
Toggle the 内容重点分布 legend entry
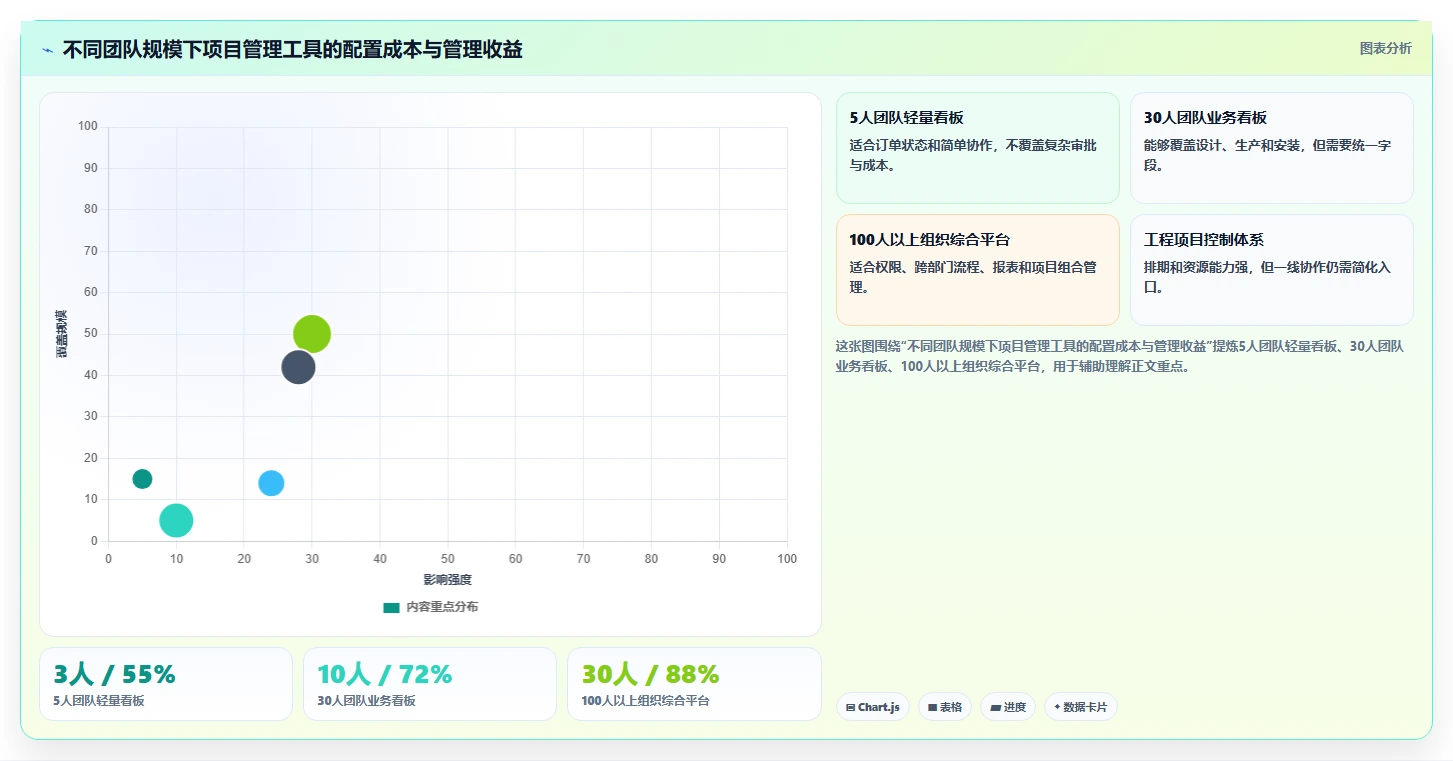click(x=431, y=607)
